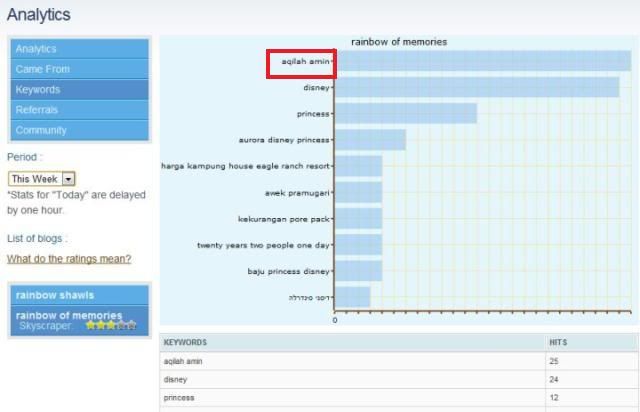
Task: Click the aqilah amin chart bar
Action: coord(482,62)
